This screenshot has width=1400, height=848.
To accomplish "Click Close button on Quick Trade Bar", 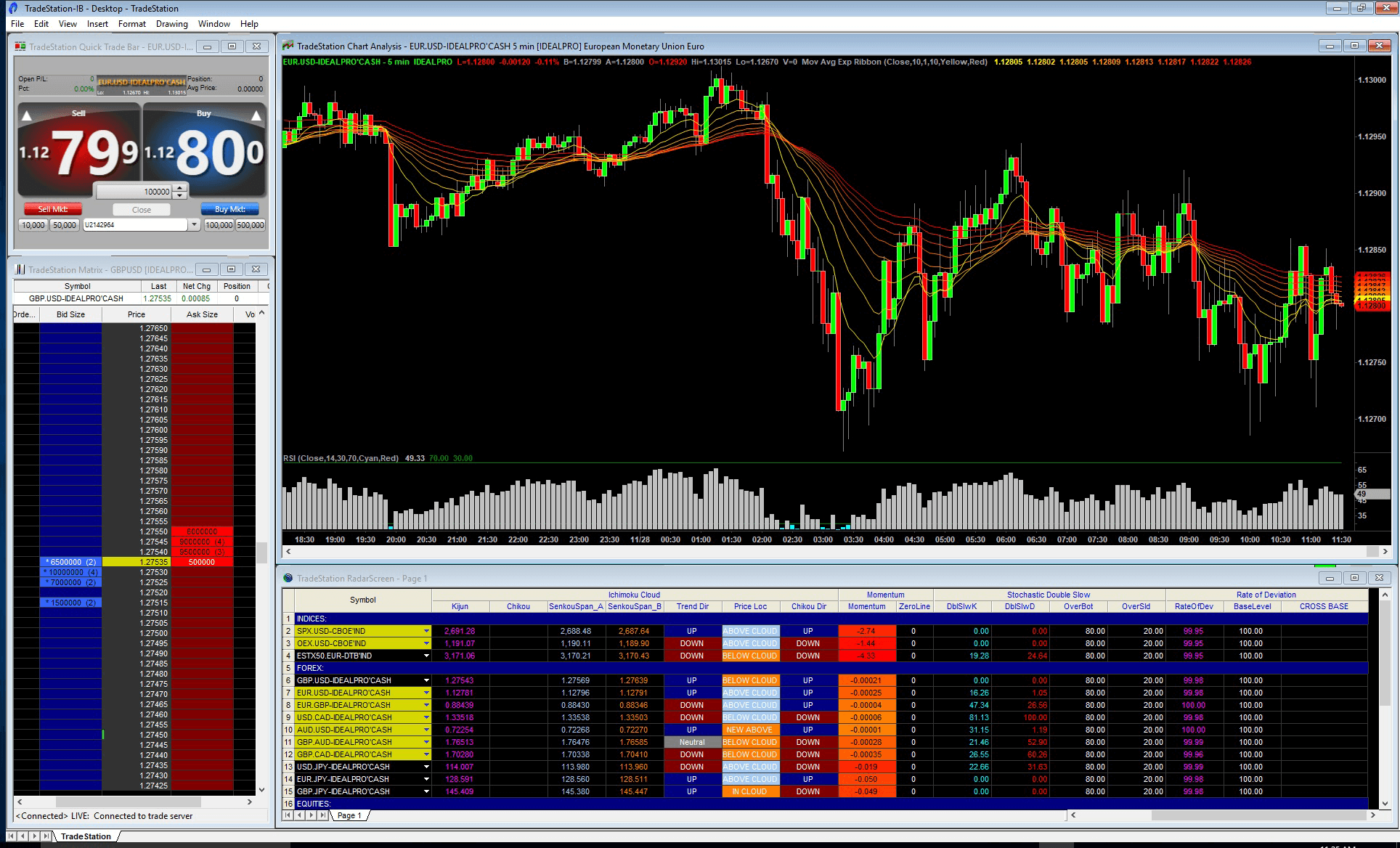I will pyautogui.click(x=140, y=209).
